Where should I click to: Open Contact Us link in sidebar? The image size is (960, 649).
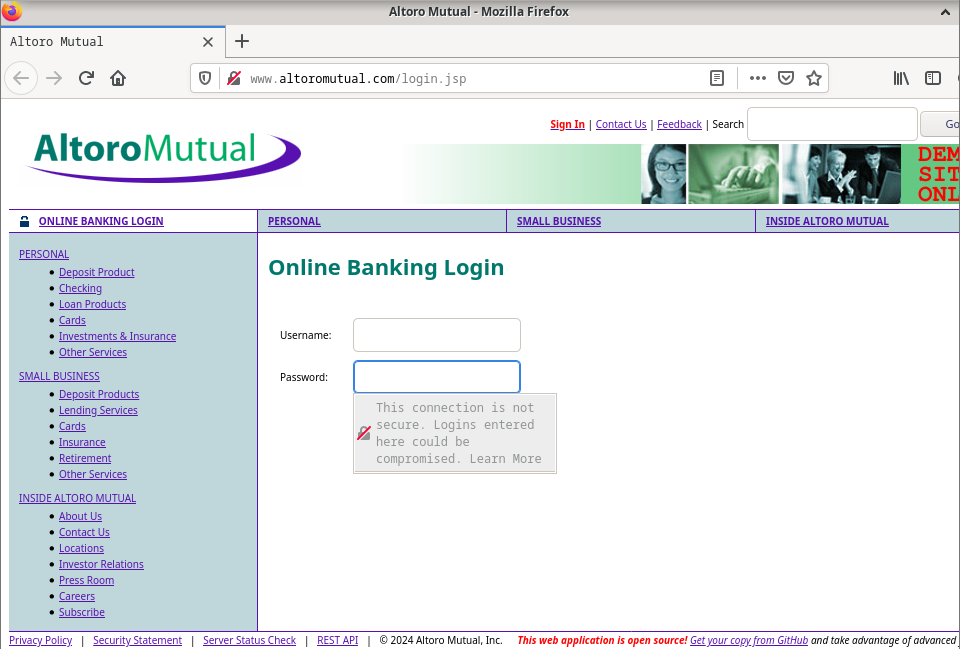tap(84, 532)
